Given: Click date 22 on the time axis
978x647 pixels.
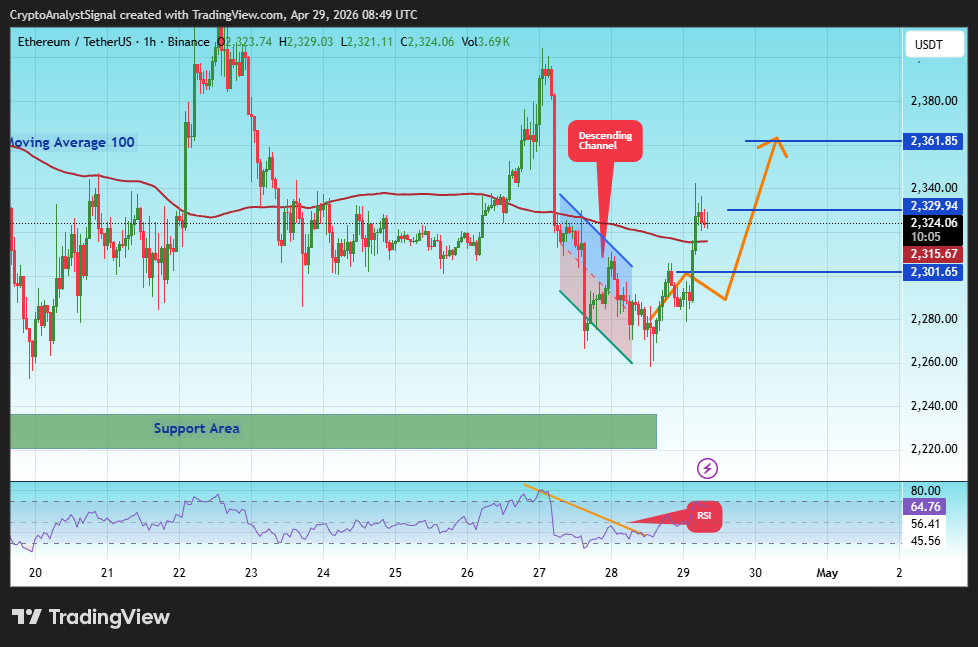Looking at the screenshot, I should 179,573.
